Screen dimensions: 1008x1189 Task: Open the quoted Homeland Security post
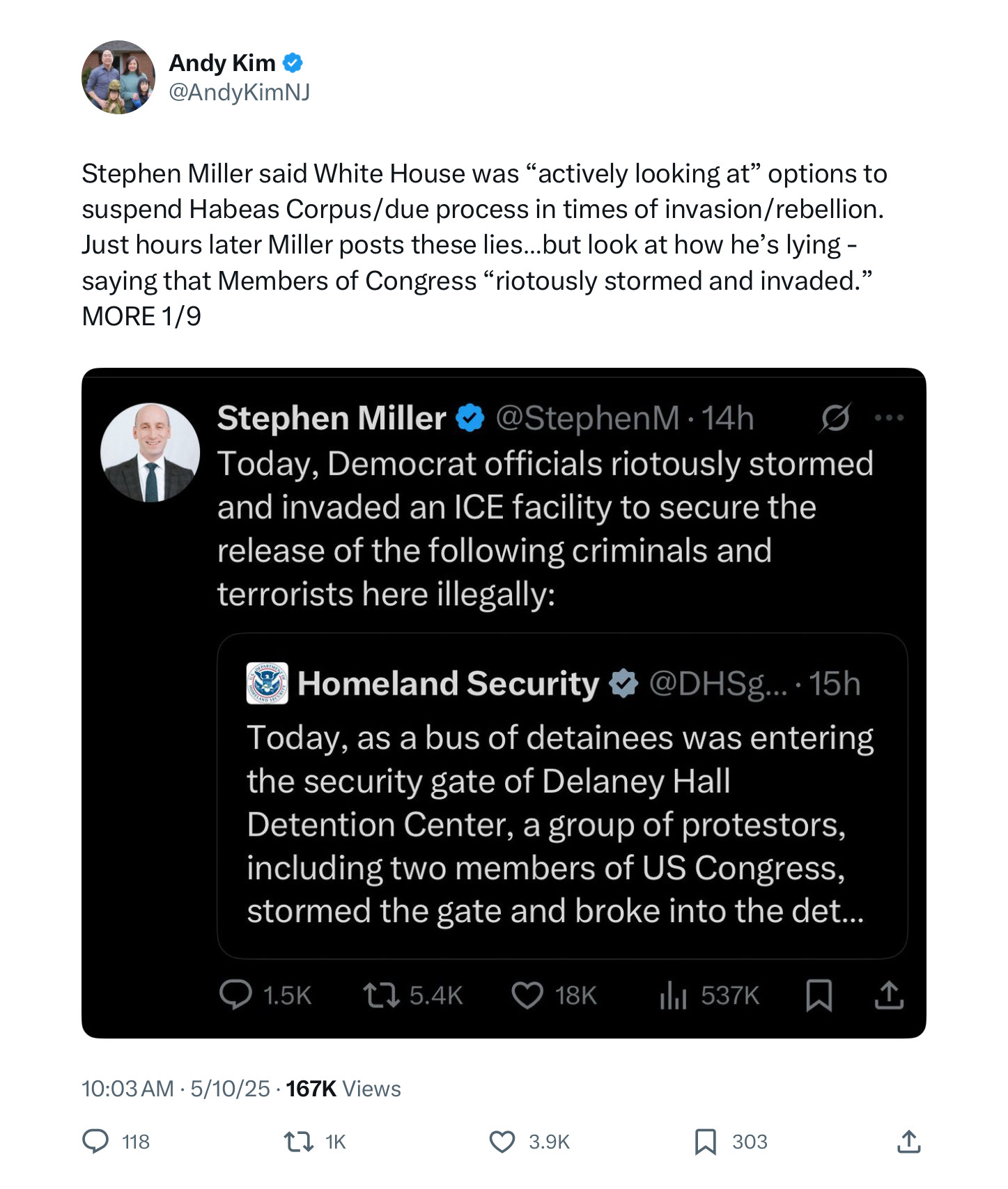pos(562,796)
